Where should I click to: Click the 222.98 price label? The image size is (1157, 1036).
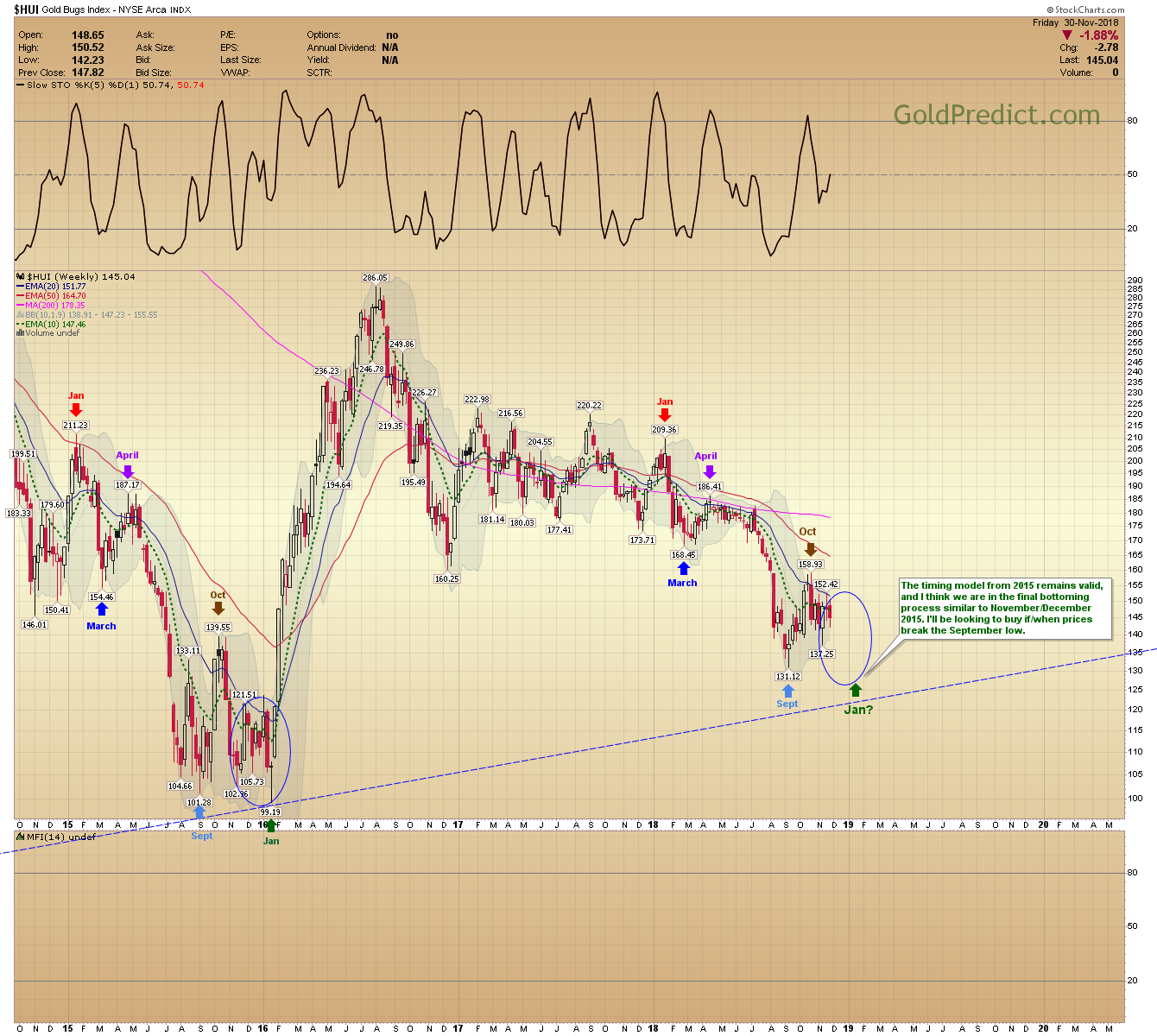pos(477,400)
